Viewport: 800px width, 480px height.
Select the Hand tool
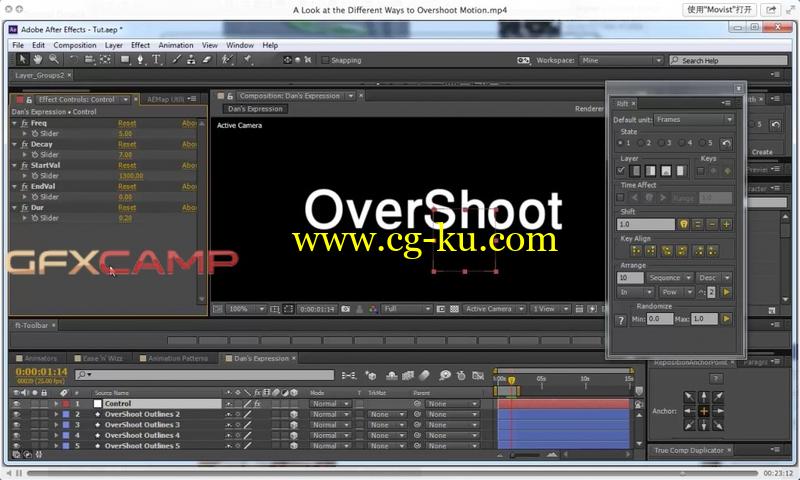pyautogui.click(x=38, y=60)
